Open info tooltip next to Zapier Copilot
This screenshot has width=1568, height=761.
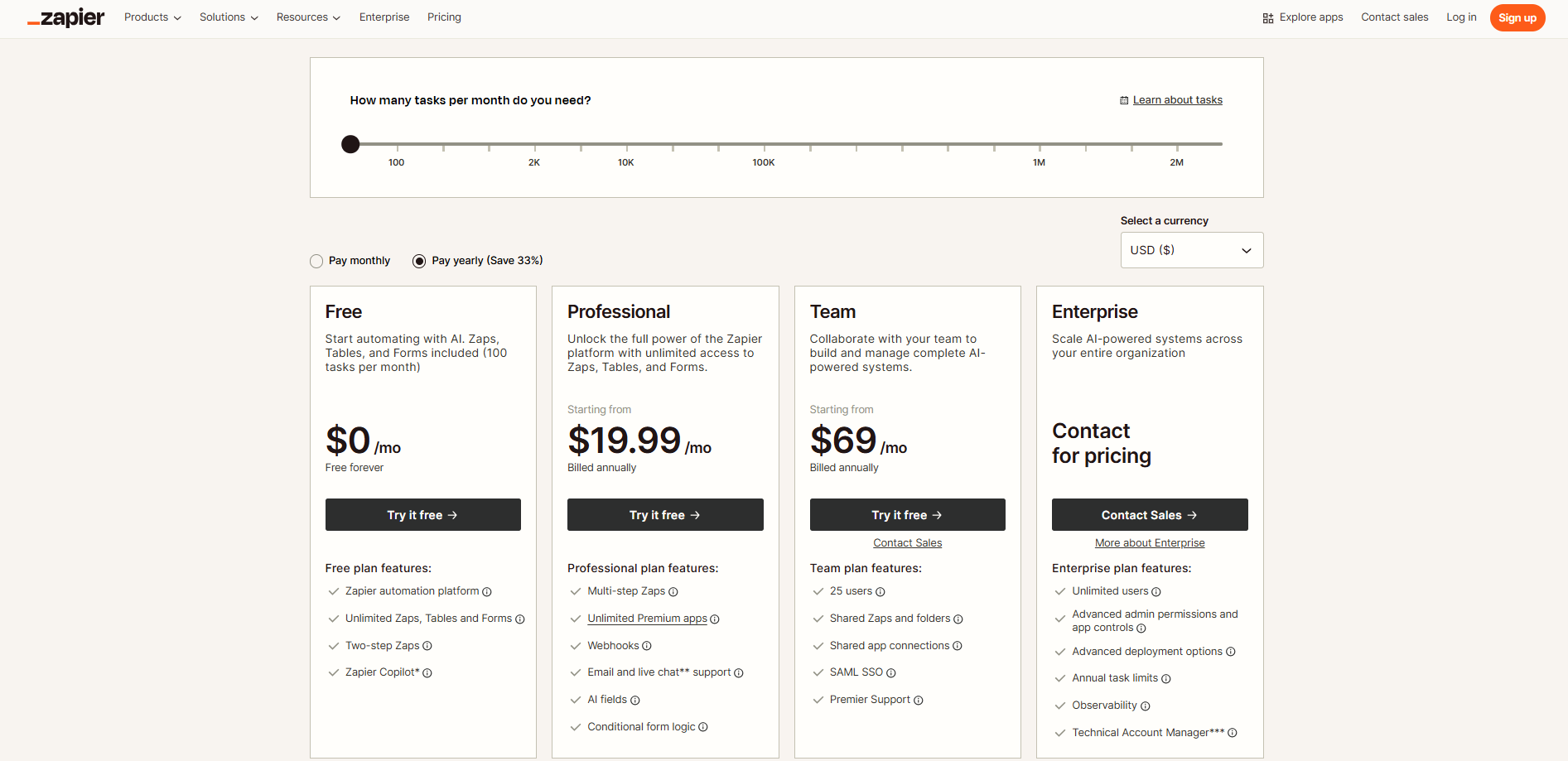(x=427, y=672)
